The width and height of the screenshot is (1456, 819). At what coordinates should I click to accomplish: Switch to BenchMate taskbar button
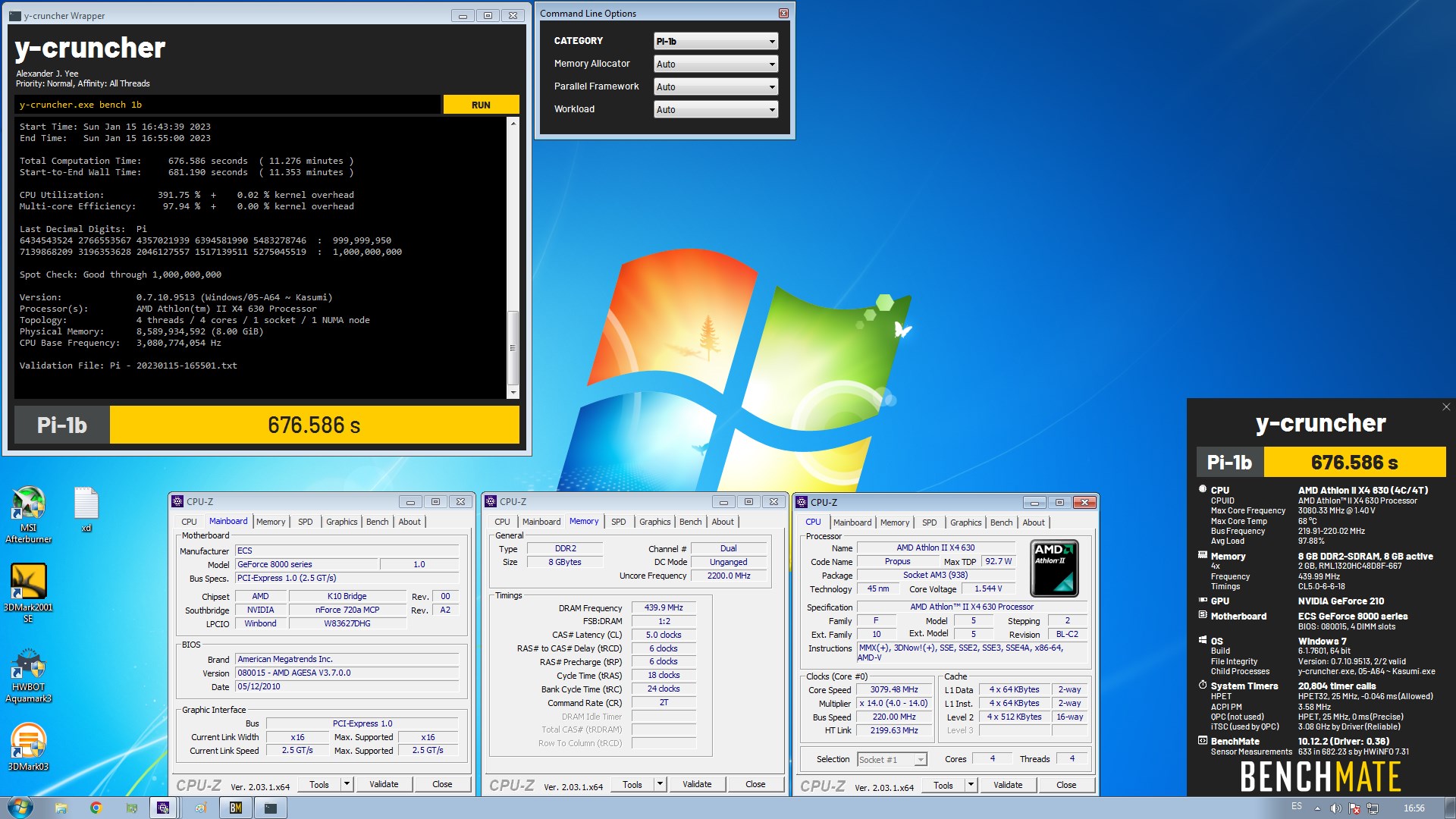236,808
